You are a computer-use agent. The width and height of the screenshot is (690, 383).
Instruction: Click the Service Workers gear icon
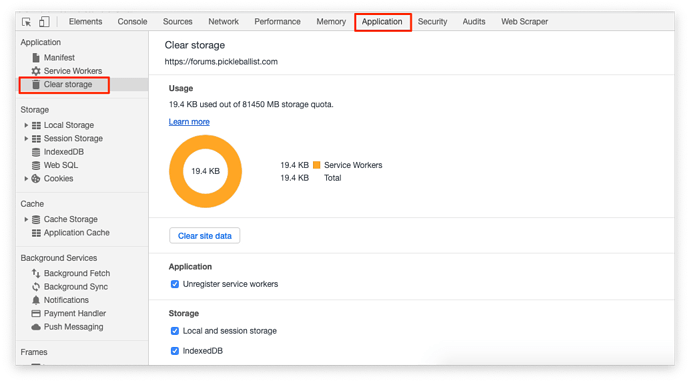pos(36,71)
